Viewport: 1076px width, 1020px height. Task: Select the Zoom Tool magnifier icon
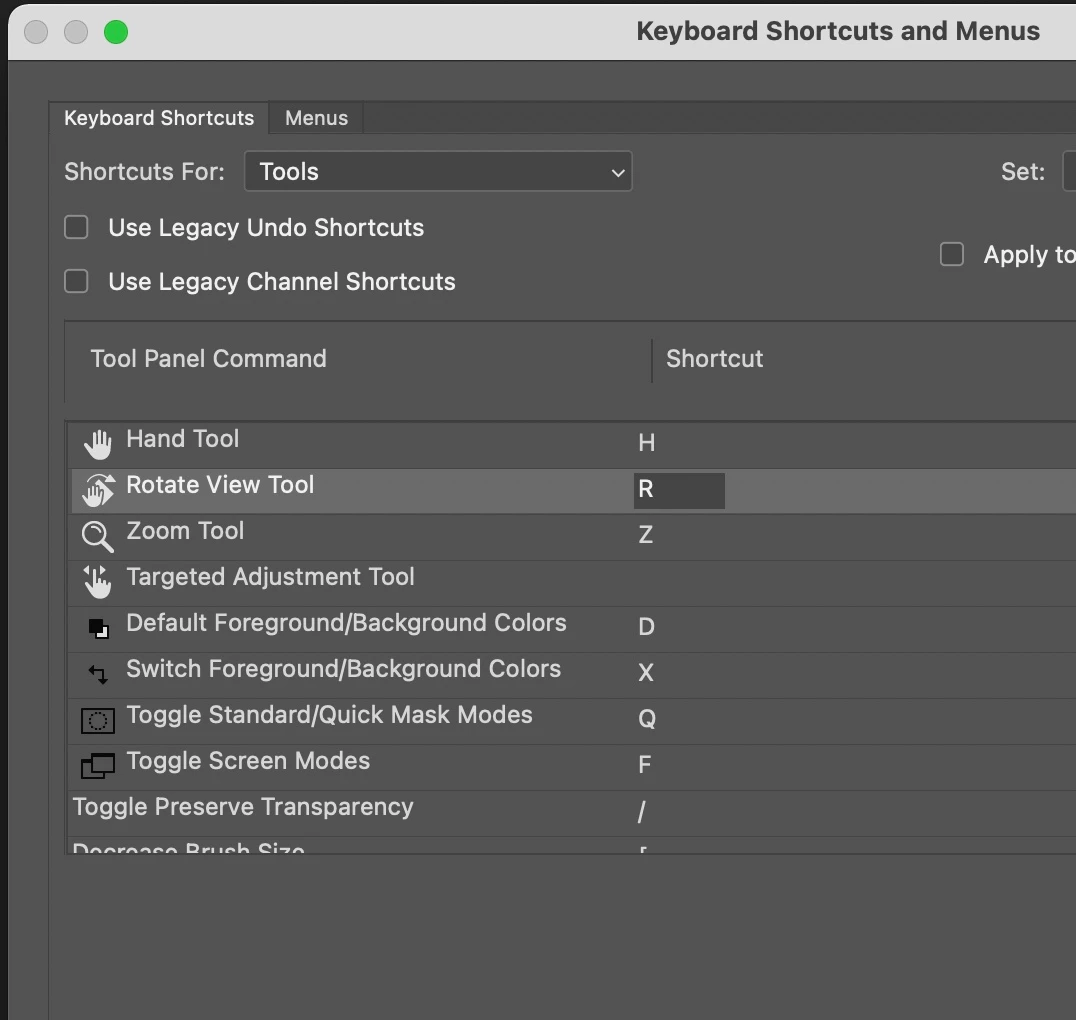point(97,536)
